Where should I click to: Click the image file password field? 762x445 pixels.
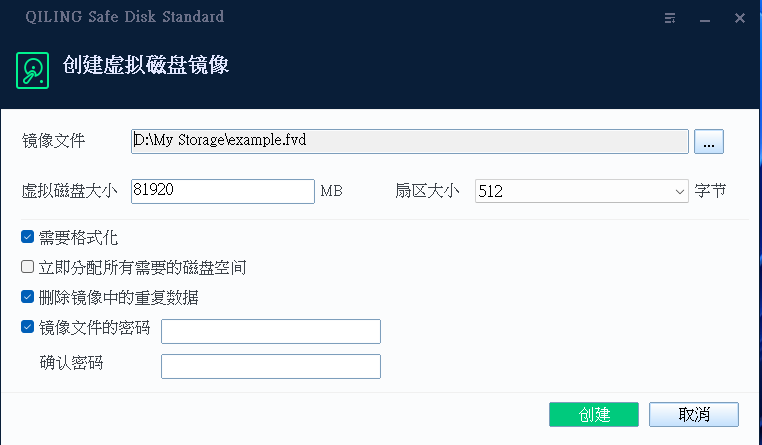point(270,332)
